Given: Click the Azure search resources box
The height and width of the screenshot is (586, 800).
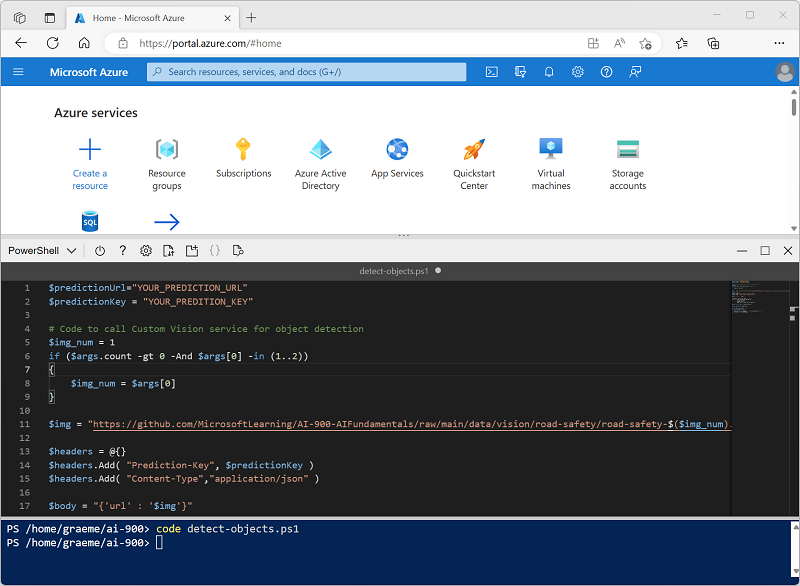Looking at the screenshot, I should (x=307, y=72).
